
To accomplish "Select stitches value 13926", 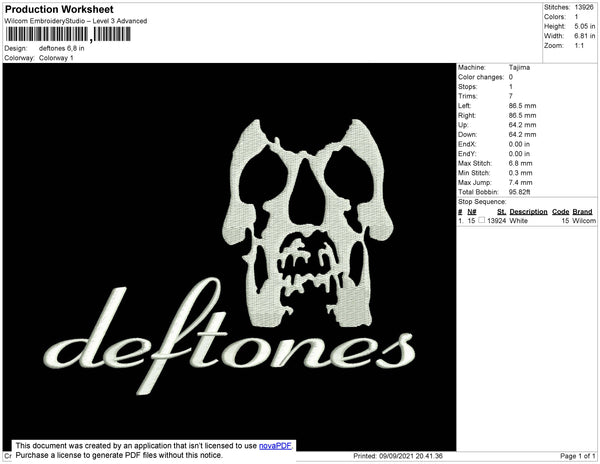I will point(584,7).
